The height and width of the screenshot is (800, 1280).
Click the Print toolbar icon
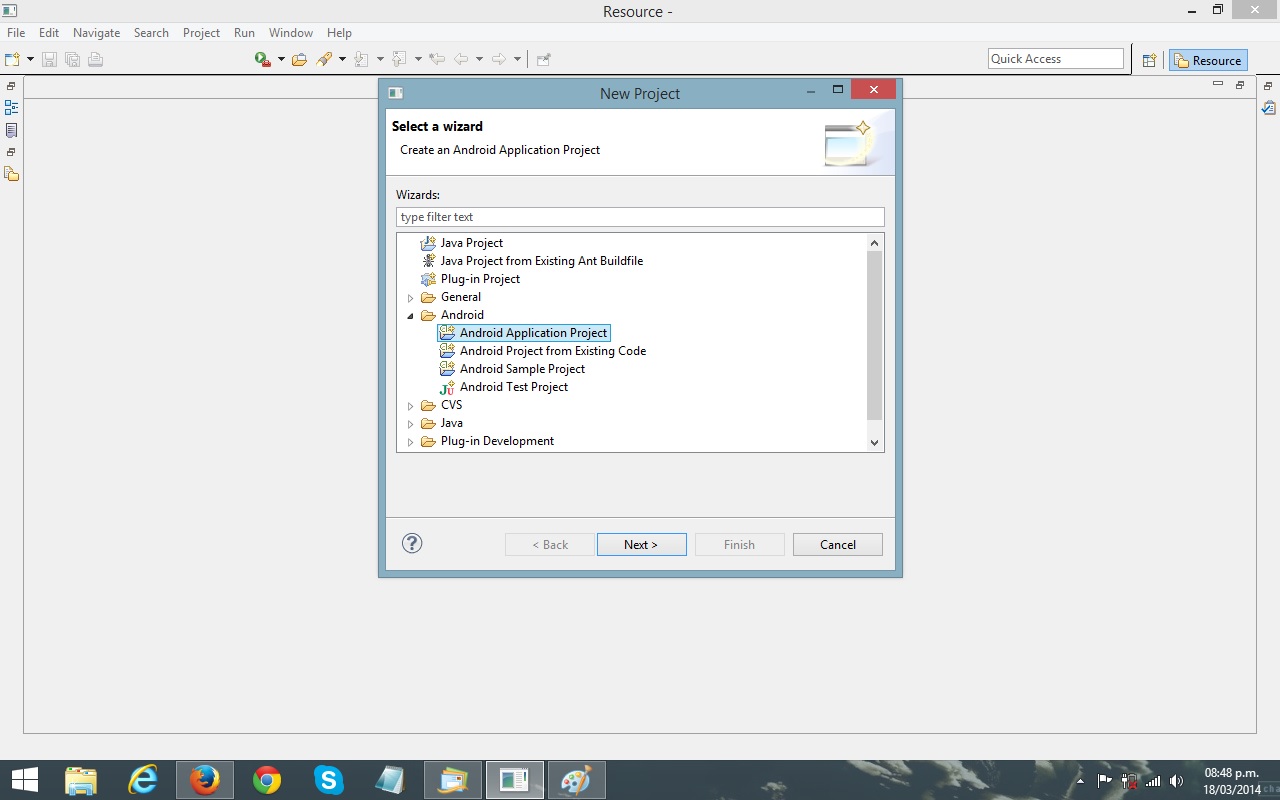95,59
